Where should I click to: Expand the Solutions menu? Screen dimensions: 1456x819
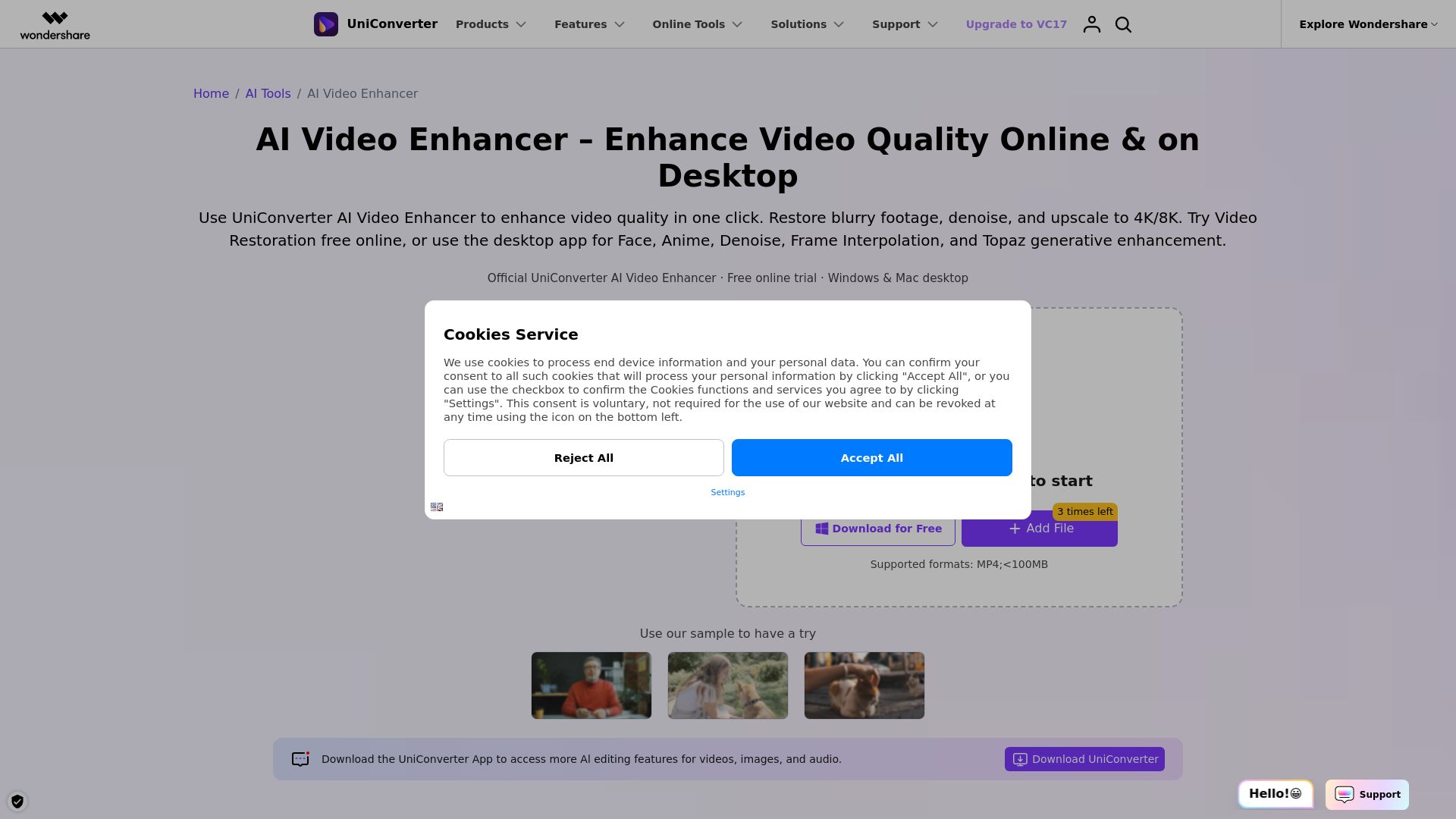(x=807, y=24)
